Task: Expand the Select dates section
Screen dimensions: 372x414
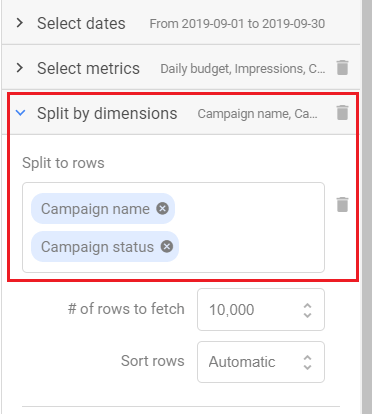Action: click(20, 23)
